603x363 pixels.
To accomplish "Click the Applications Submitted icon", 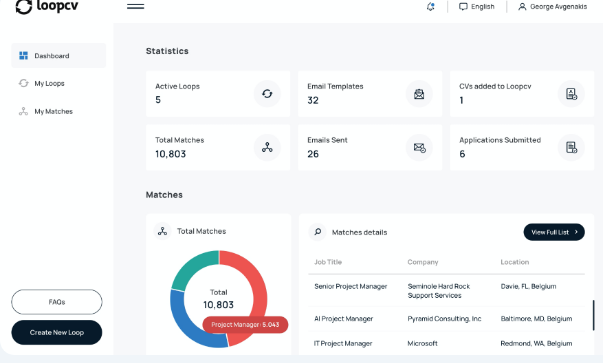I will tap(571, 147).
